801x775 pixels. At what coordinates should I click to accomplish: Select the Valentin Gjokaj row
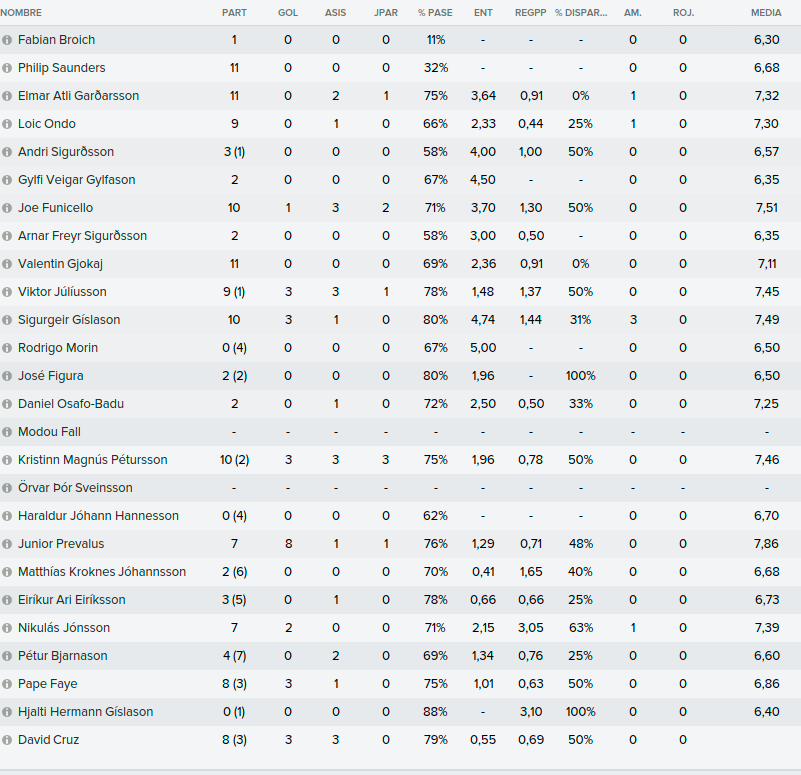click(x=400, y=264)
